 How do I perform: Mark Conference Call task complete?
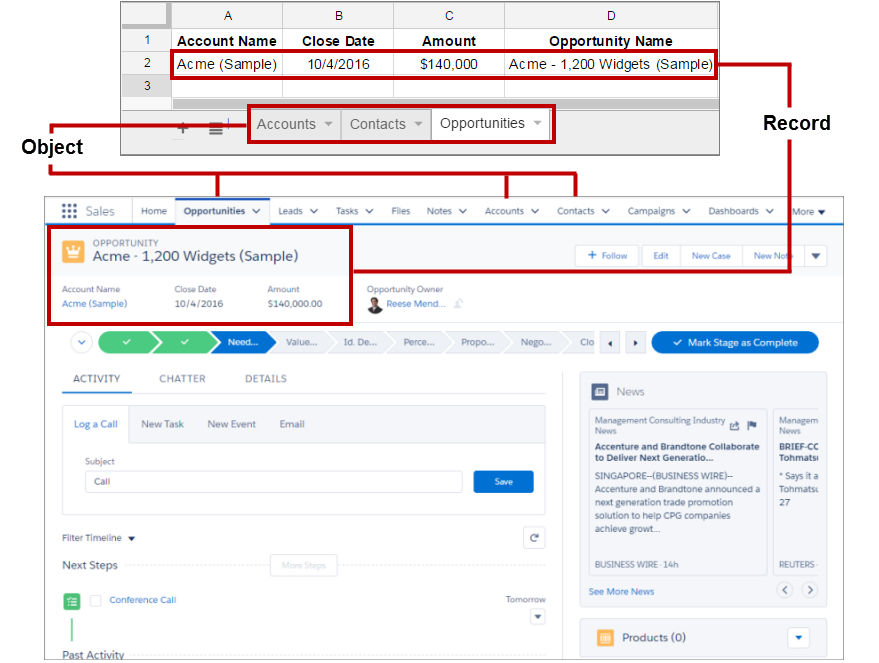point(96,601)
